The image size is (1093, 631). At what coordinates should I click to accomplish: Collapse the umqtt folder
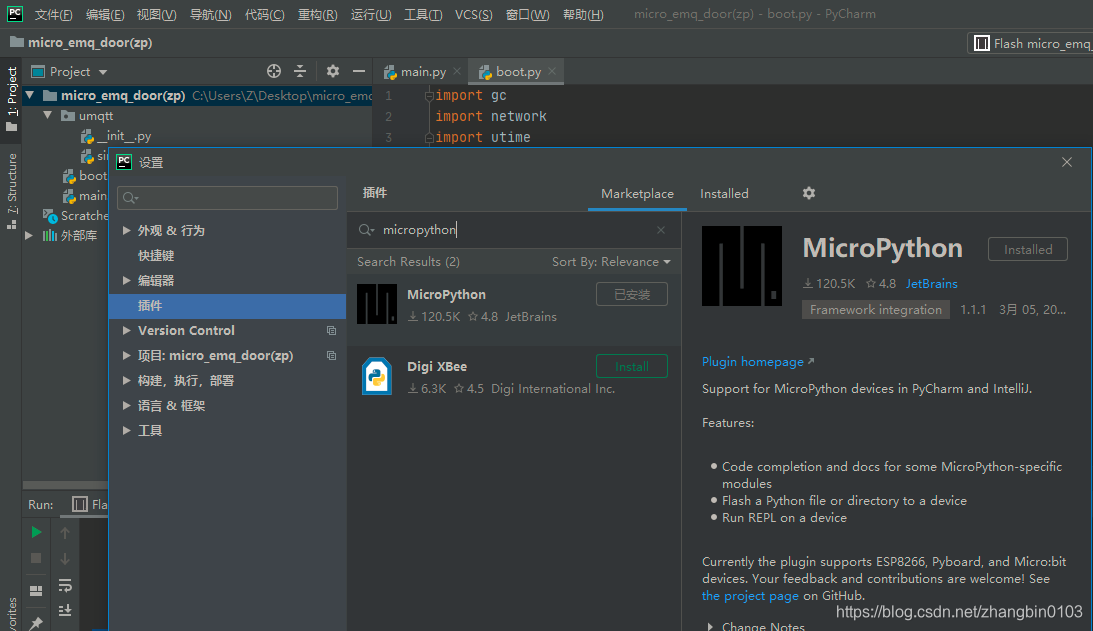click(47, 115)
